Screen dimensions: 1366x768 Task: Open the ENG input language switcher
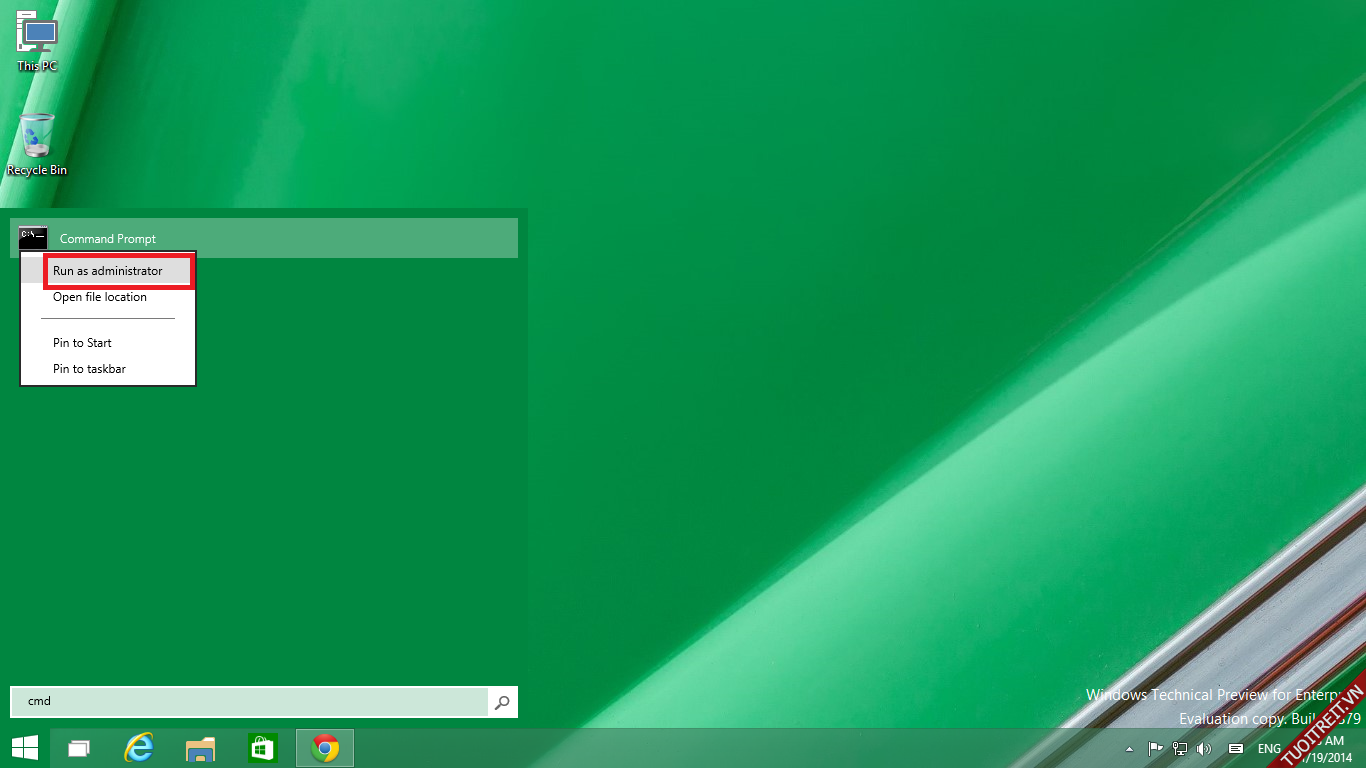point(1269,748)
